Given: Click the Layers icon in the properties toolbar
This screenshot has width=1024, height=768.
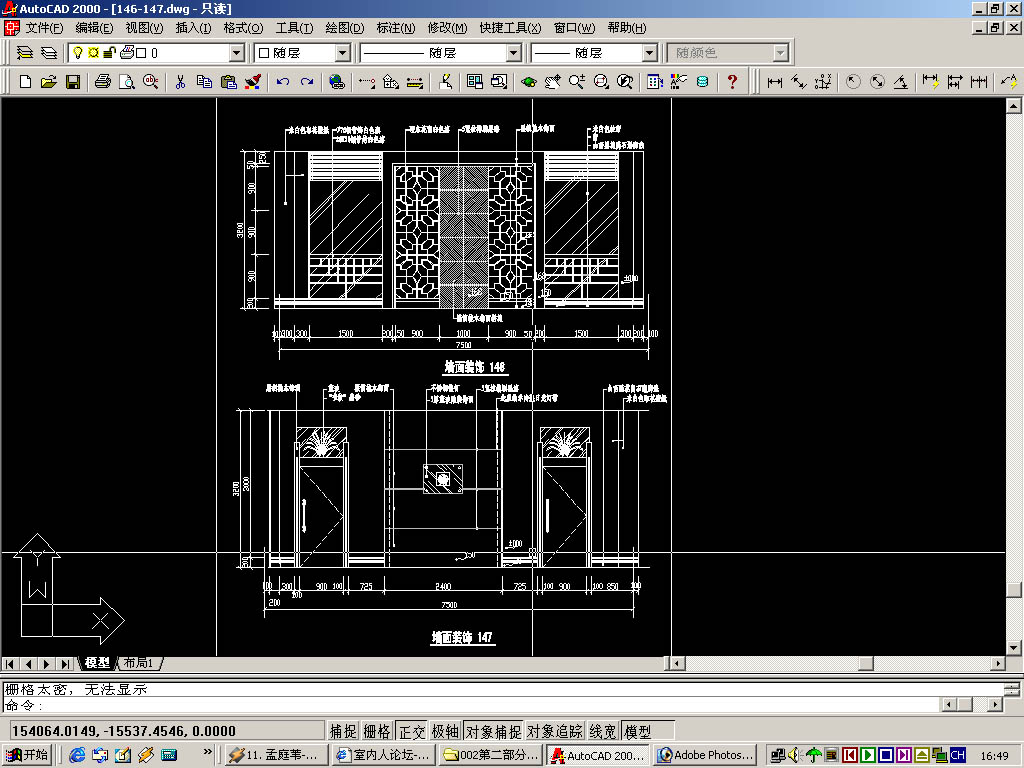Looking at the screenshot, I should pos(24,53).
